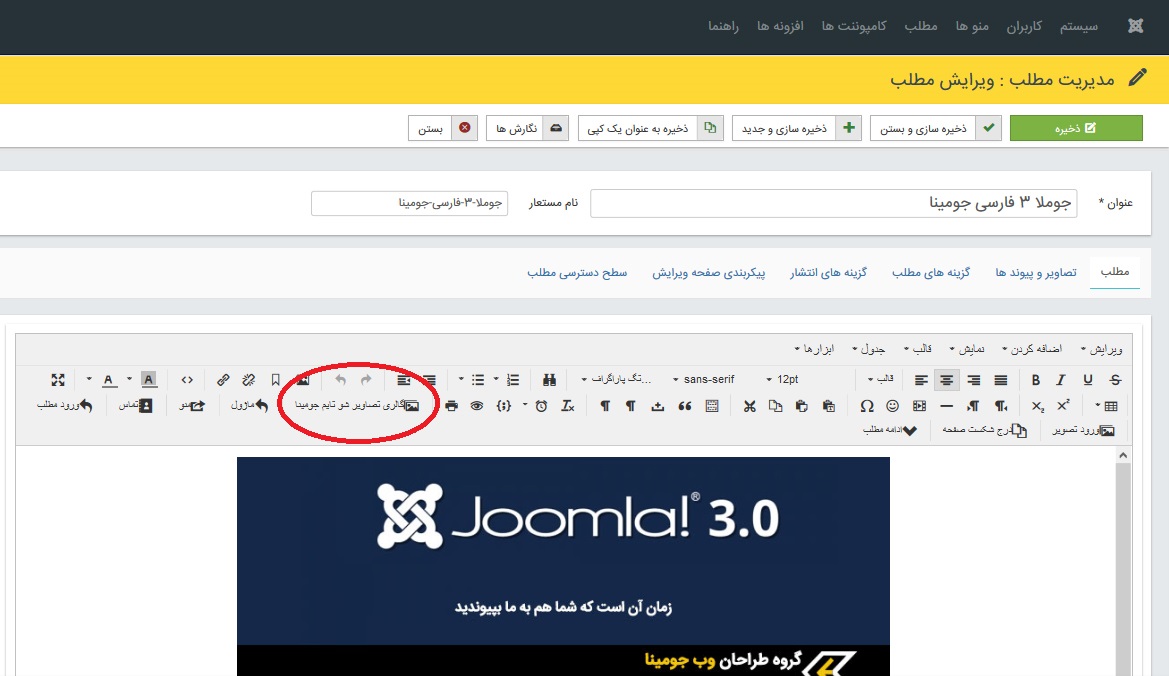Apply the text color A swatch

pos(109,380)
